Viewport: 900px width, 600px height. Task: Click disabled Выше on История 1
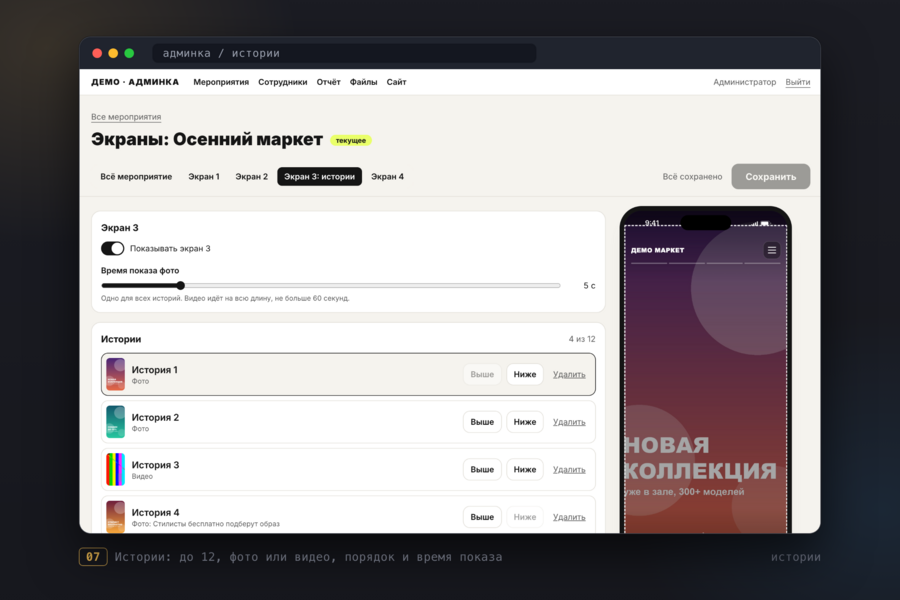coord(482,374)
